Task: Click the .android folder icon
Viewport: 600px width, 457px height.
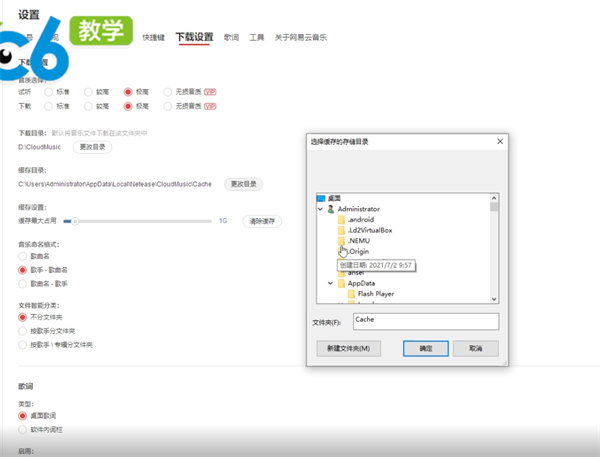Action: [x=341, y=220]
